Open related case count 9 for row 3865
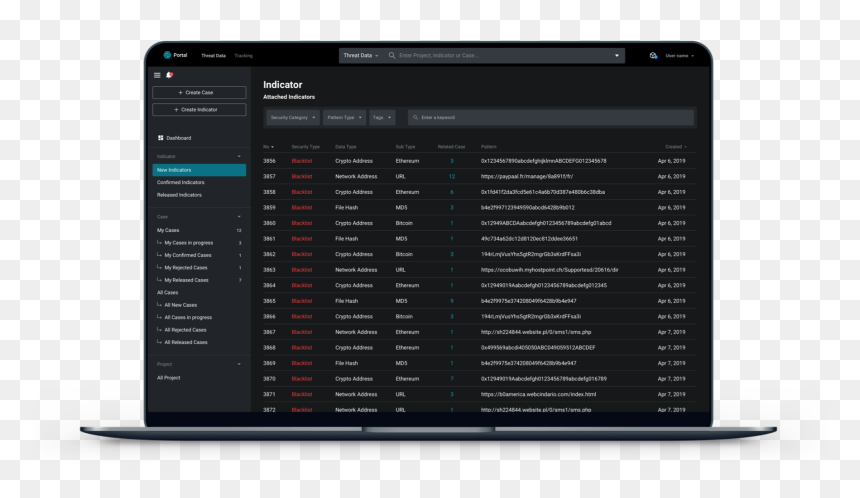This screenshot has height=498, width=860. 452,301
